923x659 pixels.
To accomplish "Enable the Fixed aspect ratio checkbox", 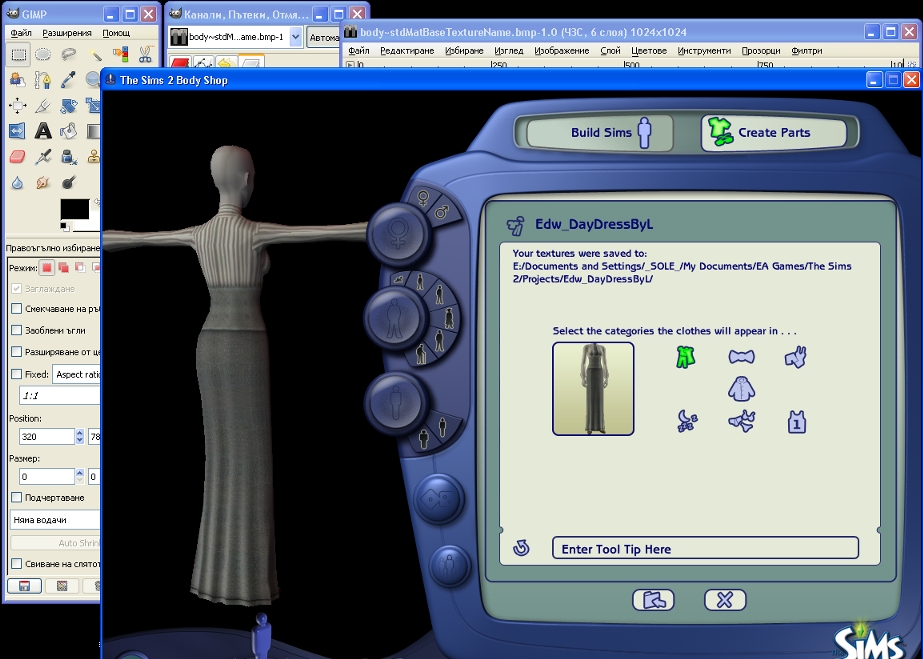I will [16, 374].
